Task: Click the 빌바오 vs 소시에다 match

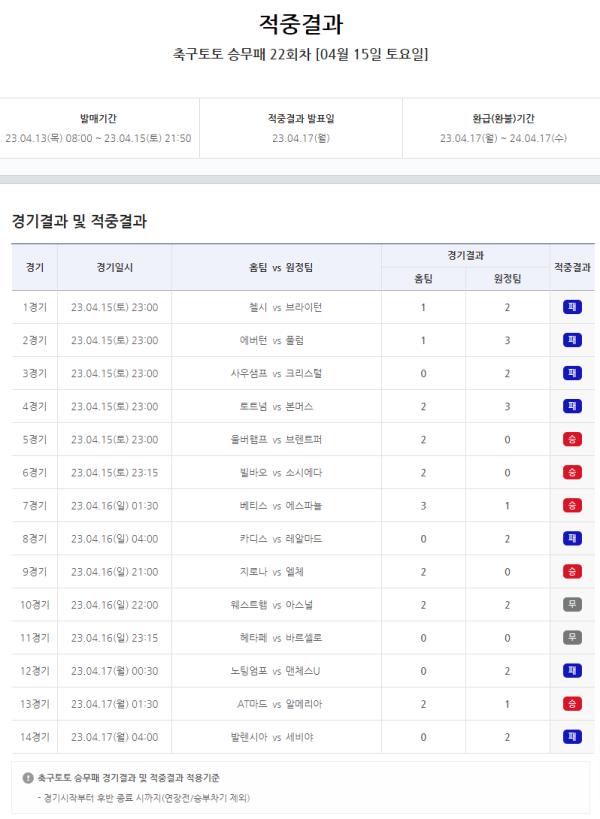Action: pyautogui.click(x=281, y=473)
